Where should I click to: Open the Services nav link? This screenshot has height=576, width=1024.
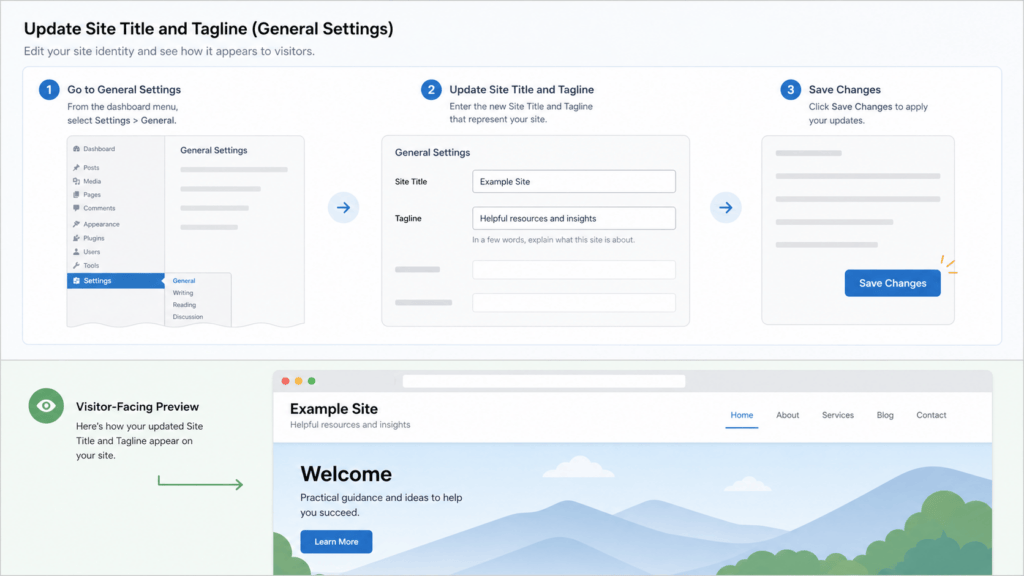click(838, 415)
